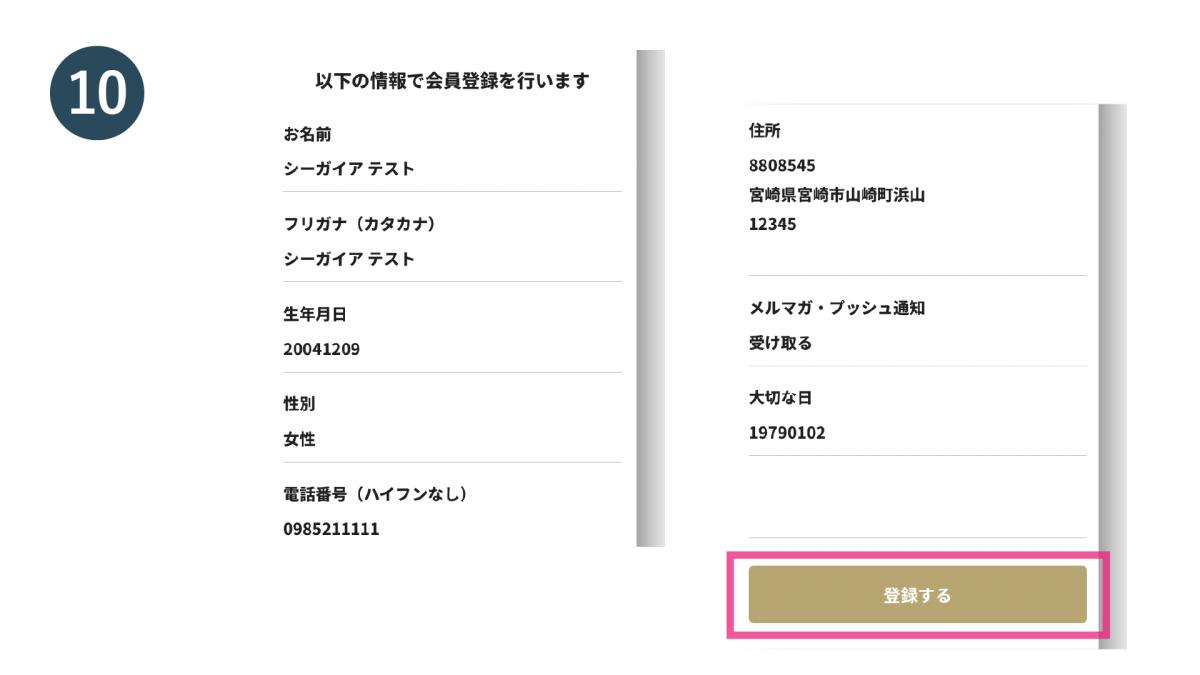Click the 受け取る notification value

781,343
